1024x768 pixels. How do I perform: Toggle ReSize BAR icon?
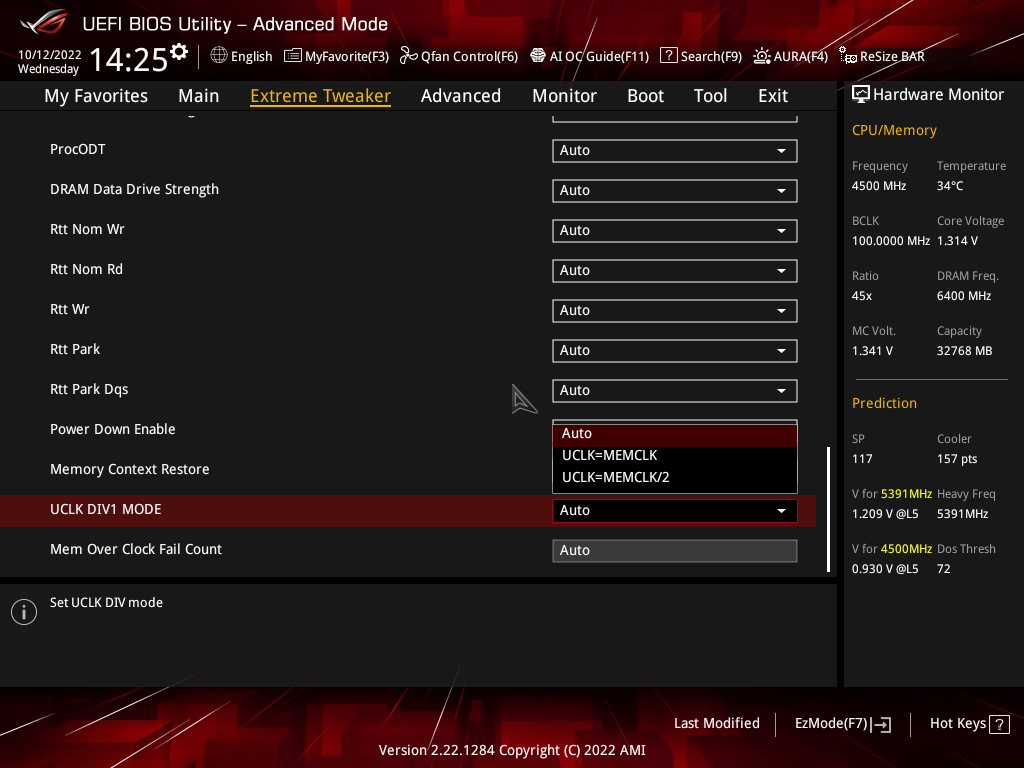coord(848,56)
